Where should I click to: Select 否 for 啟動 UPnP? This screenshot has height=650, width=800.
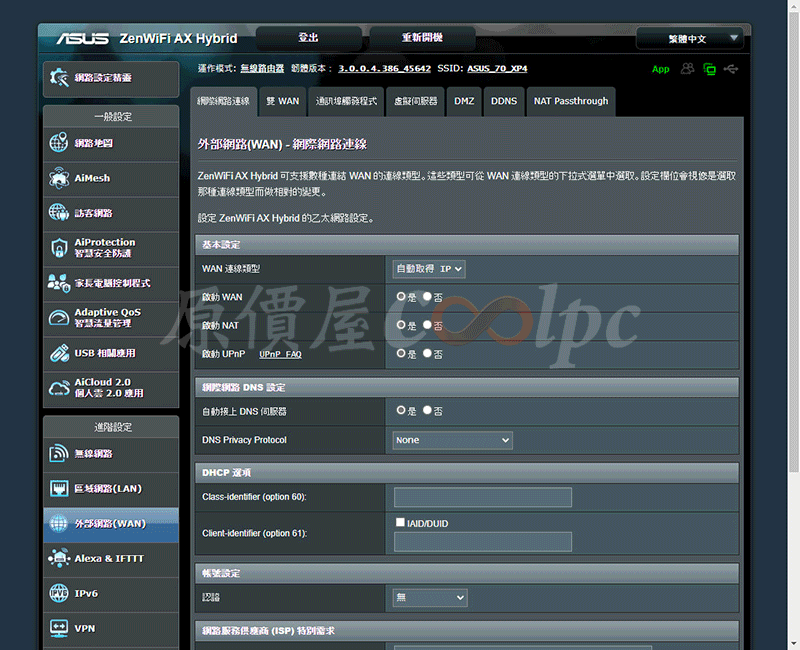point(427,353)
